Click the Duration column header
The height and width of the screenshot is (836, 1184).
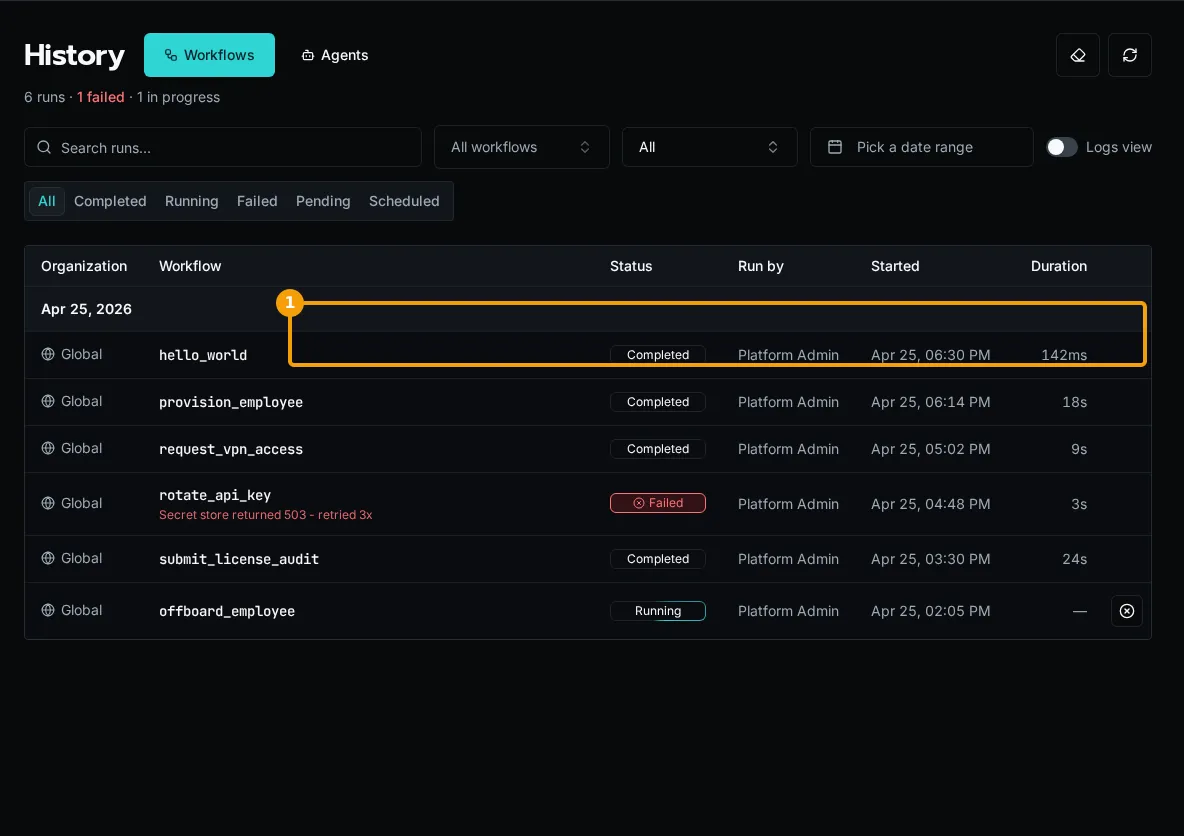point(1059,266)
